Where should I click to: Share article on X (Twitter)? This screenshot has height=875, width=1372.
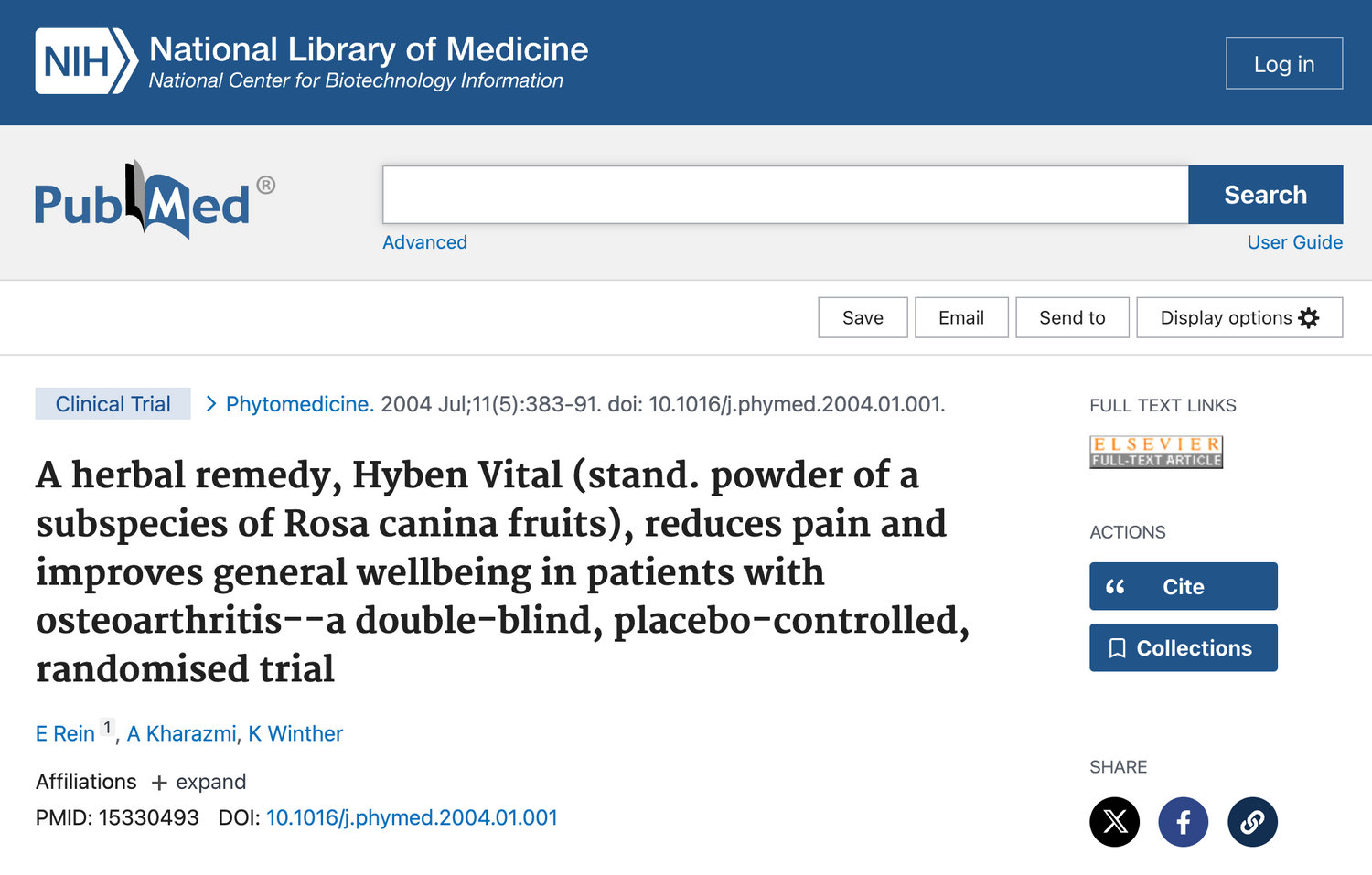click(1114, 822)
